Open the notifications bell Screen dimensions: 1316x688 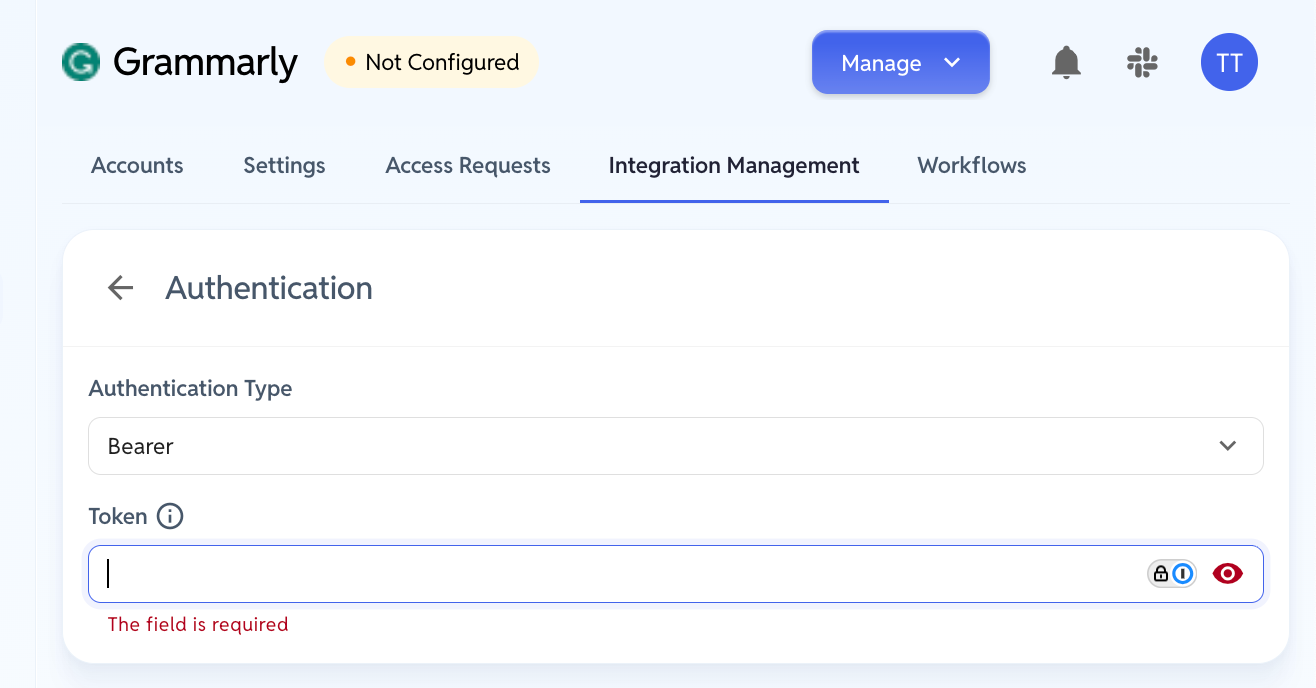(1067, 63)
